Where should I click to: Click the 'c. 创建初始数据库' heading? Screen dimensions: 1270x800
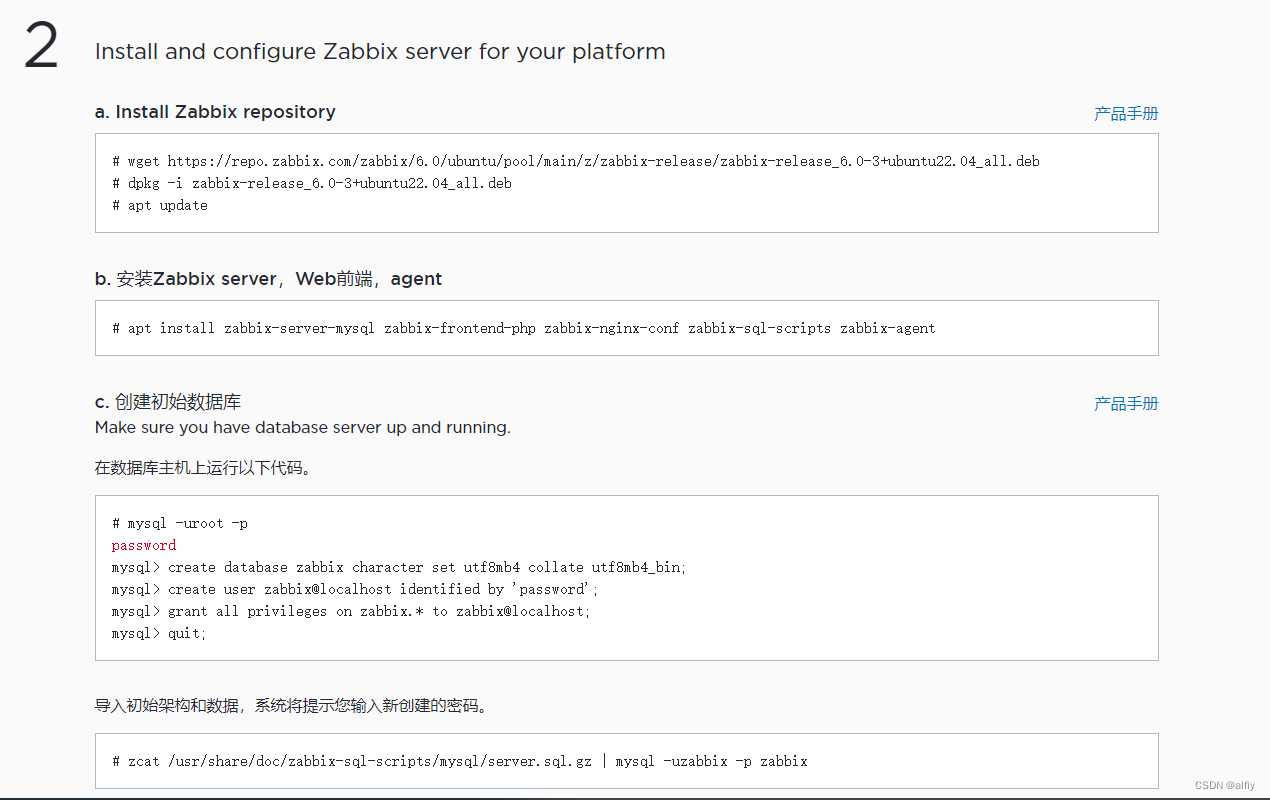click(x=168, y=402)
